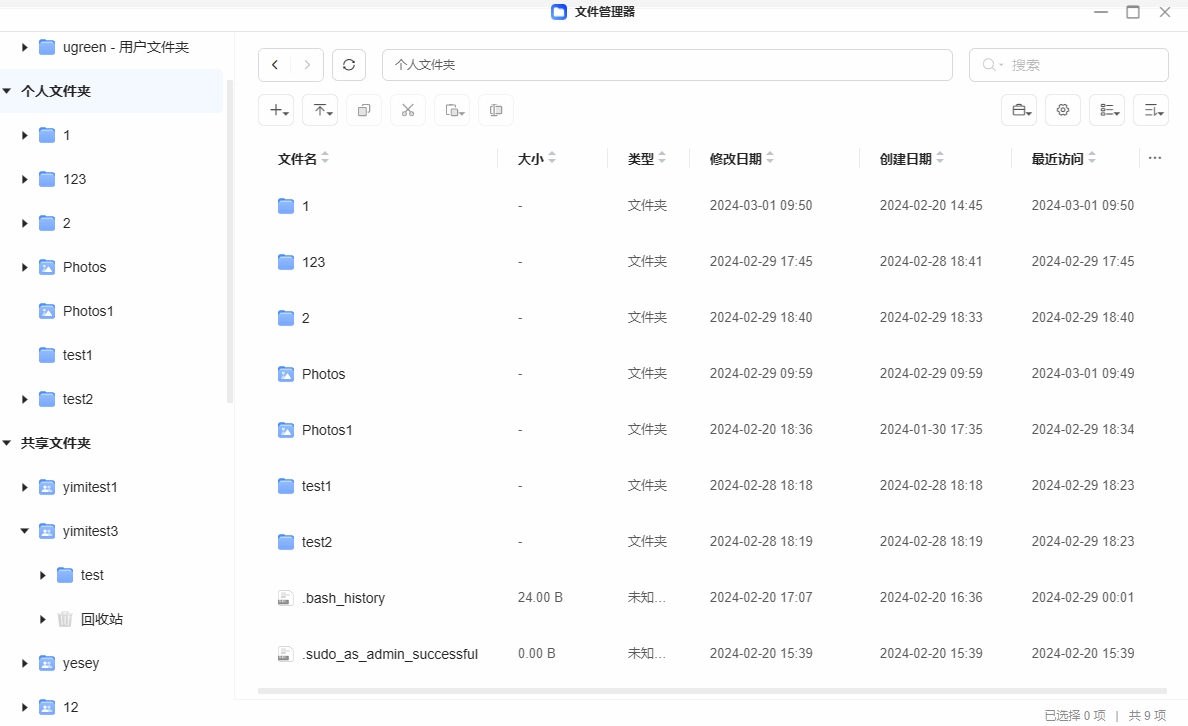Collapse the 共享文件夹 tree section
Image resolution: width=1188 pixels, height=726 pixels.
pyautogui.click(x=7, y=443)
